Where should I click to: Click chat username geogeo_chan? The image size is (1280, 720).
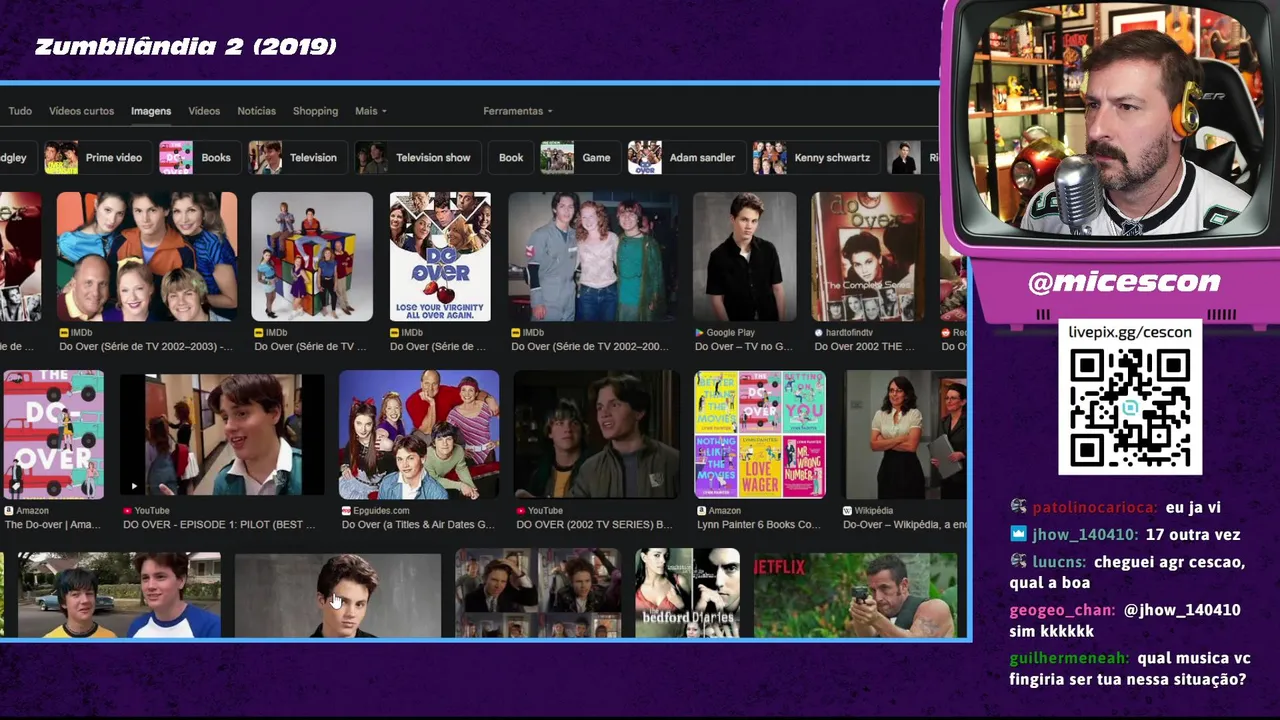pyautogui.click(x=1062, y=611)
